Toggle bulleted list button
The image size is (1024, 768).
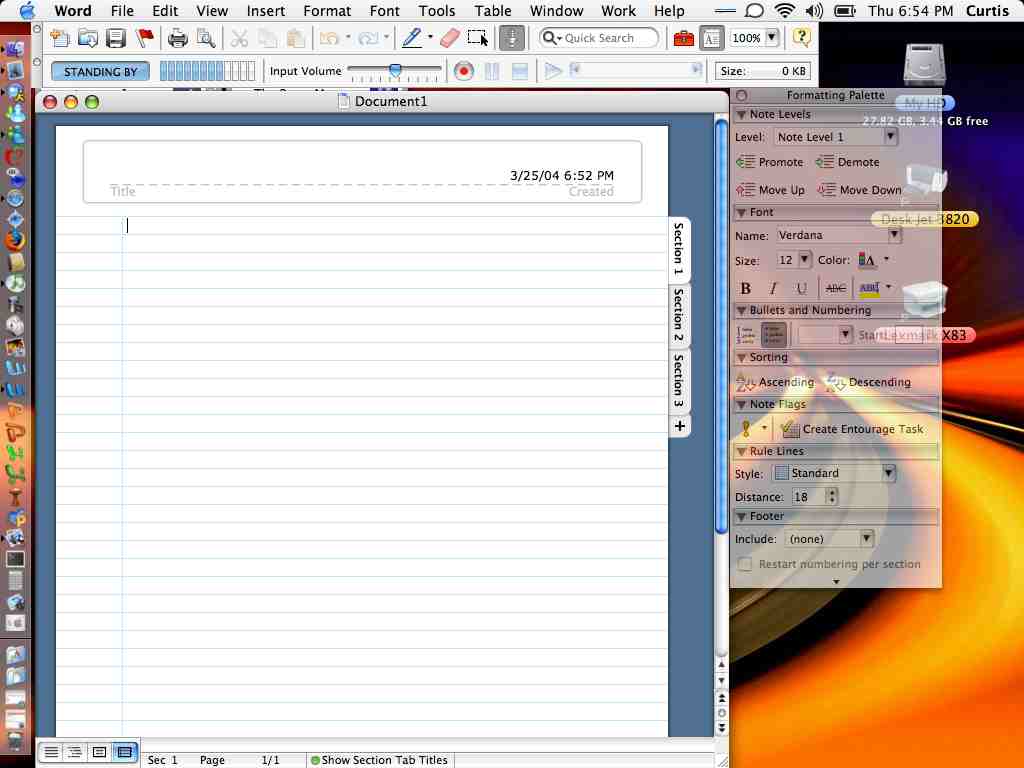point(773,335)
